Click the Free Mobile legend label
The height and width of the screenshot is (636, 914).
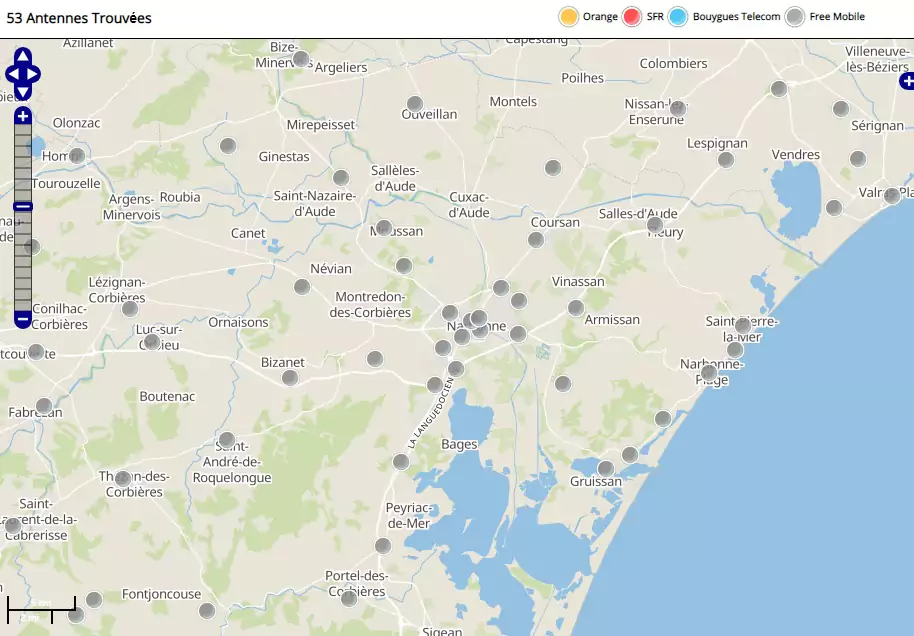(x=837, y=17)
